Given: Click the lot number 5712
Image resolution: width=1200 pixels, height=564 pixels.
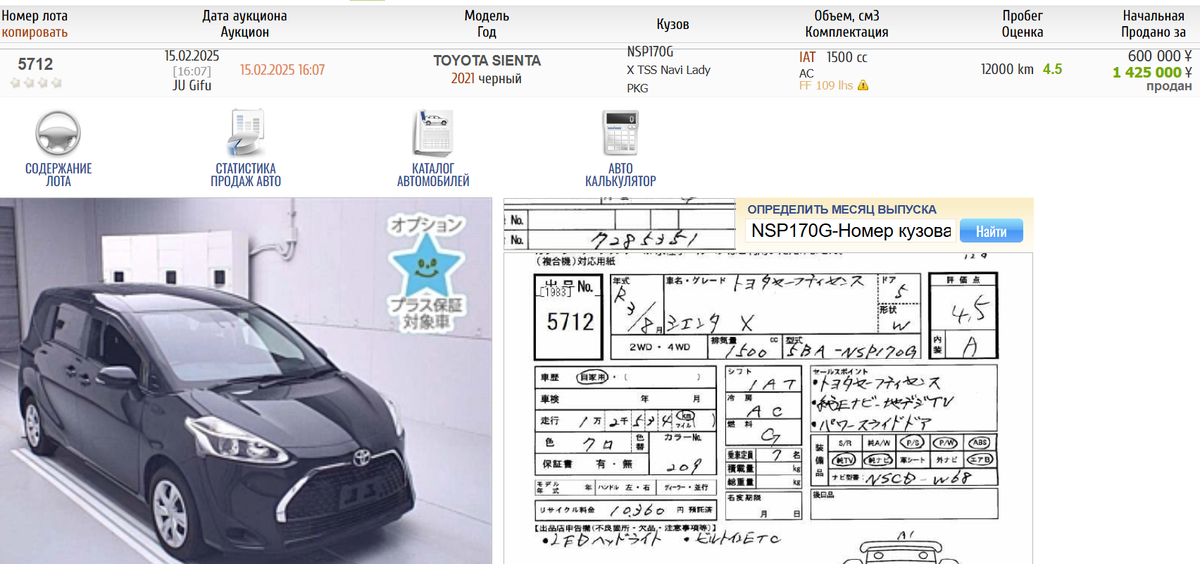Looking at the screenshot, I should click(35, 65).
